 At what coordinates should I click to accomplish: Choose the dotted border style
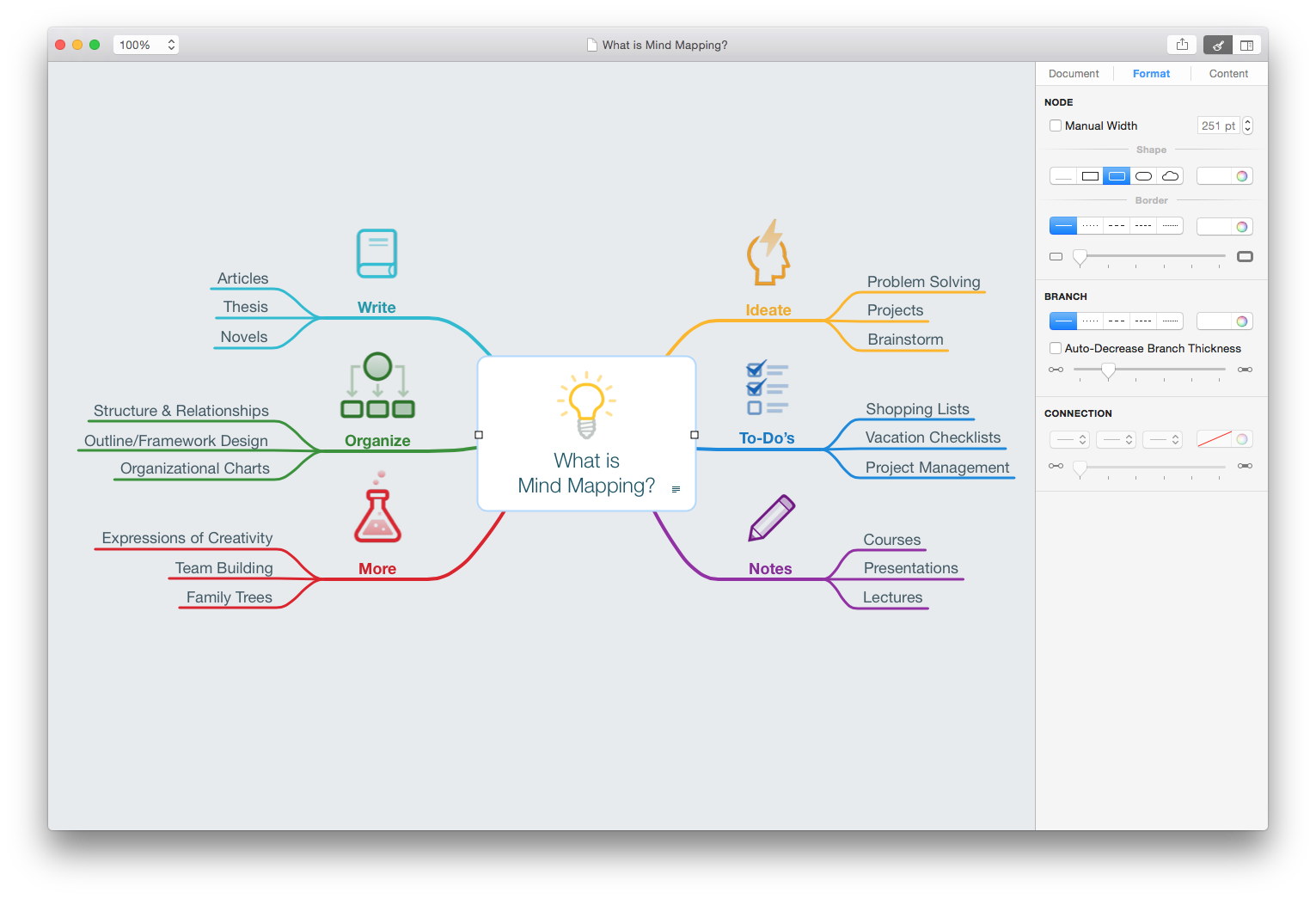point(1090,225)
